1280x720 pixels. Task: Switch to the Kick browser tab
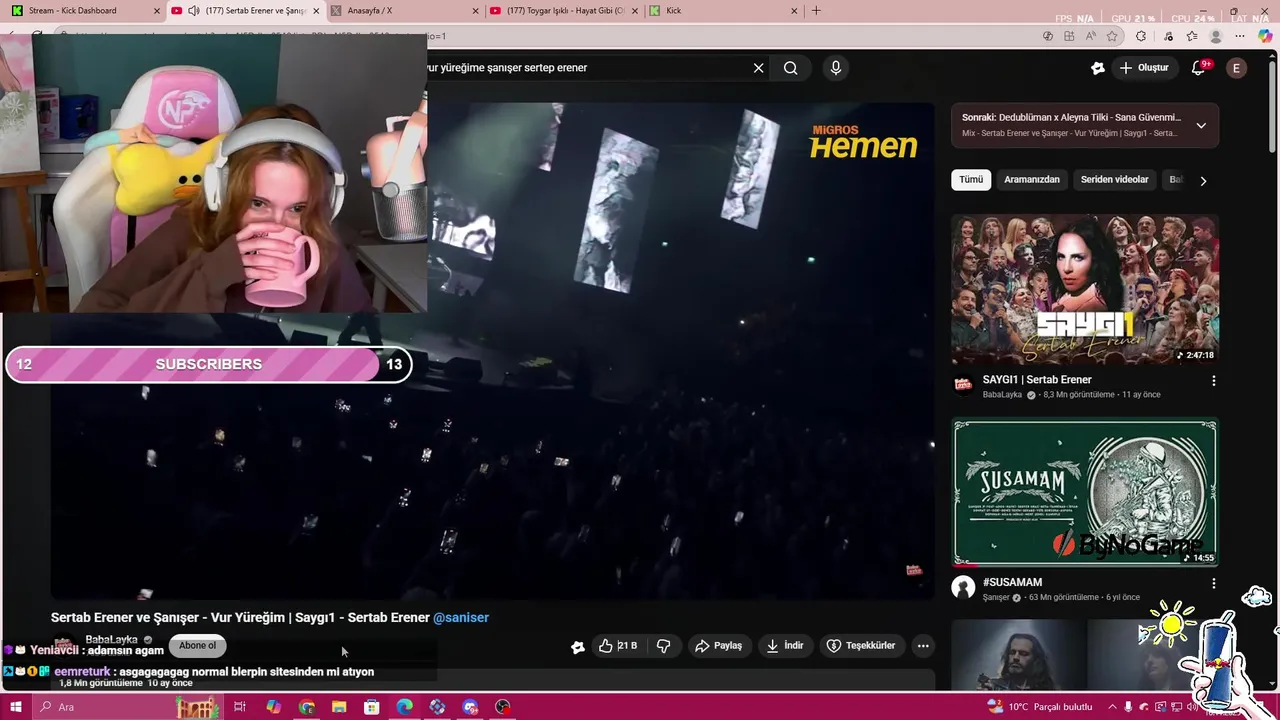point(722,11)
